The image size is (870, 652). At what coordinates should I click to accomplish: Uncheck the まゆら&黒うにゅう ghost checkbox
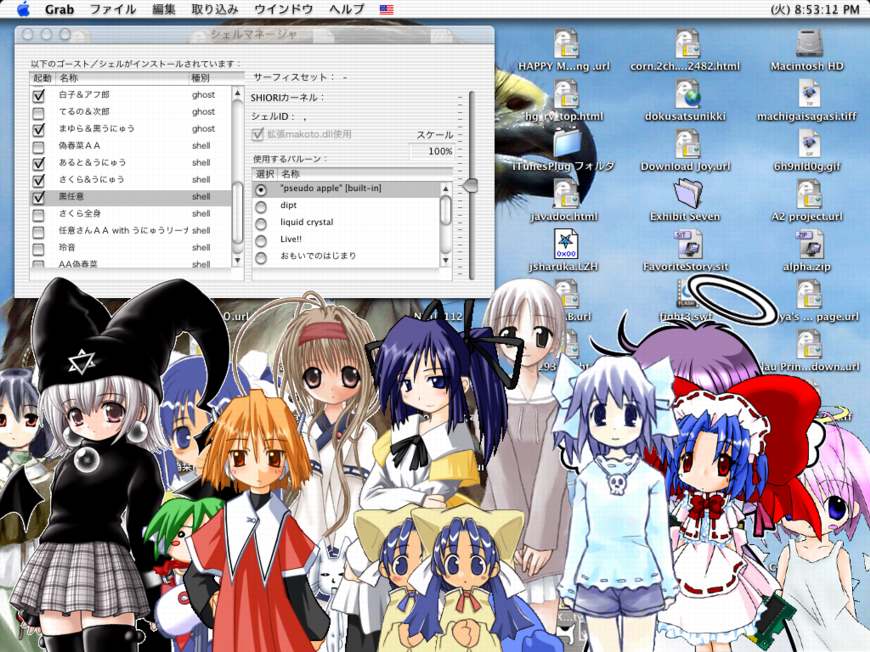(38, 129)
